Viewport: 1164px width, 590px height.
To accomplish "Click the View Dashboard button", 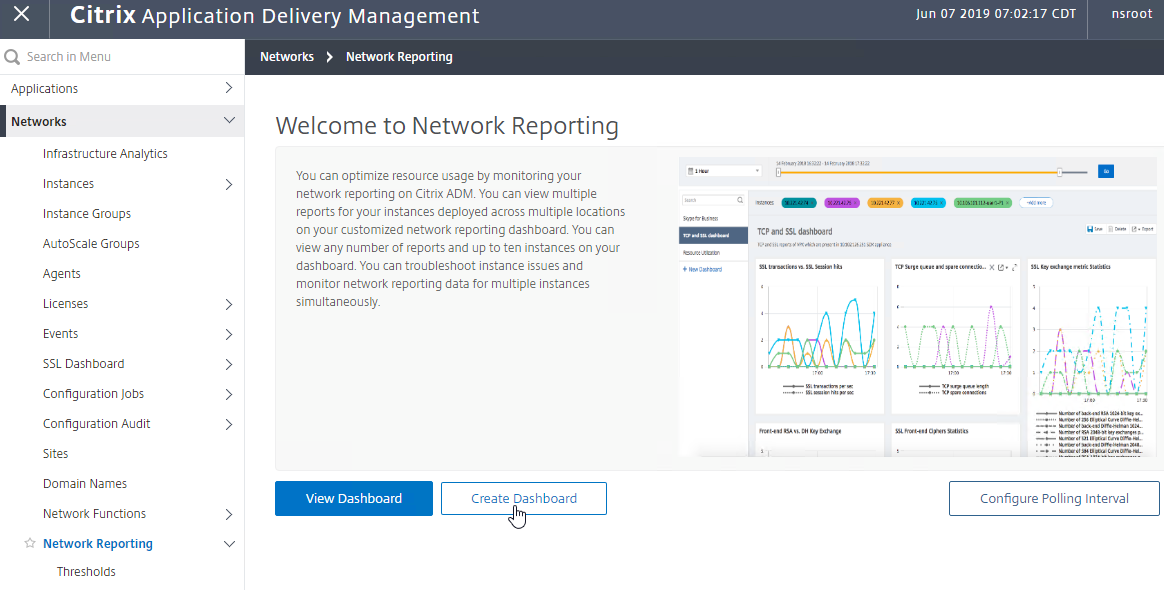I will 354,499.
